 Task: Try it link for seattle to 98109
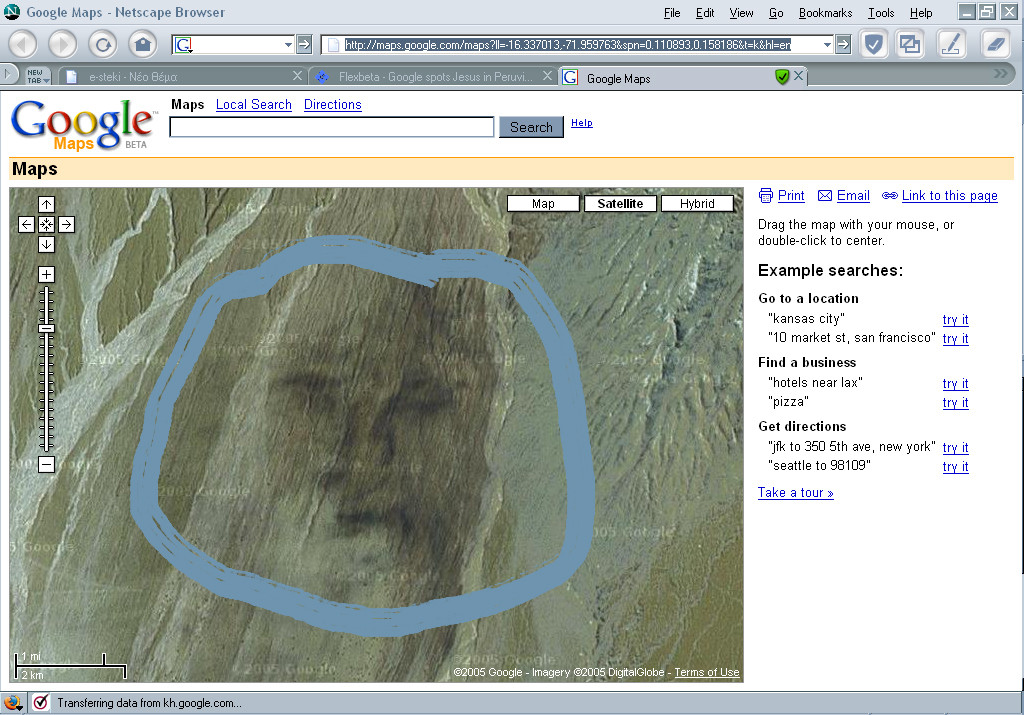pyautogui.click(x=955, y=466)
